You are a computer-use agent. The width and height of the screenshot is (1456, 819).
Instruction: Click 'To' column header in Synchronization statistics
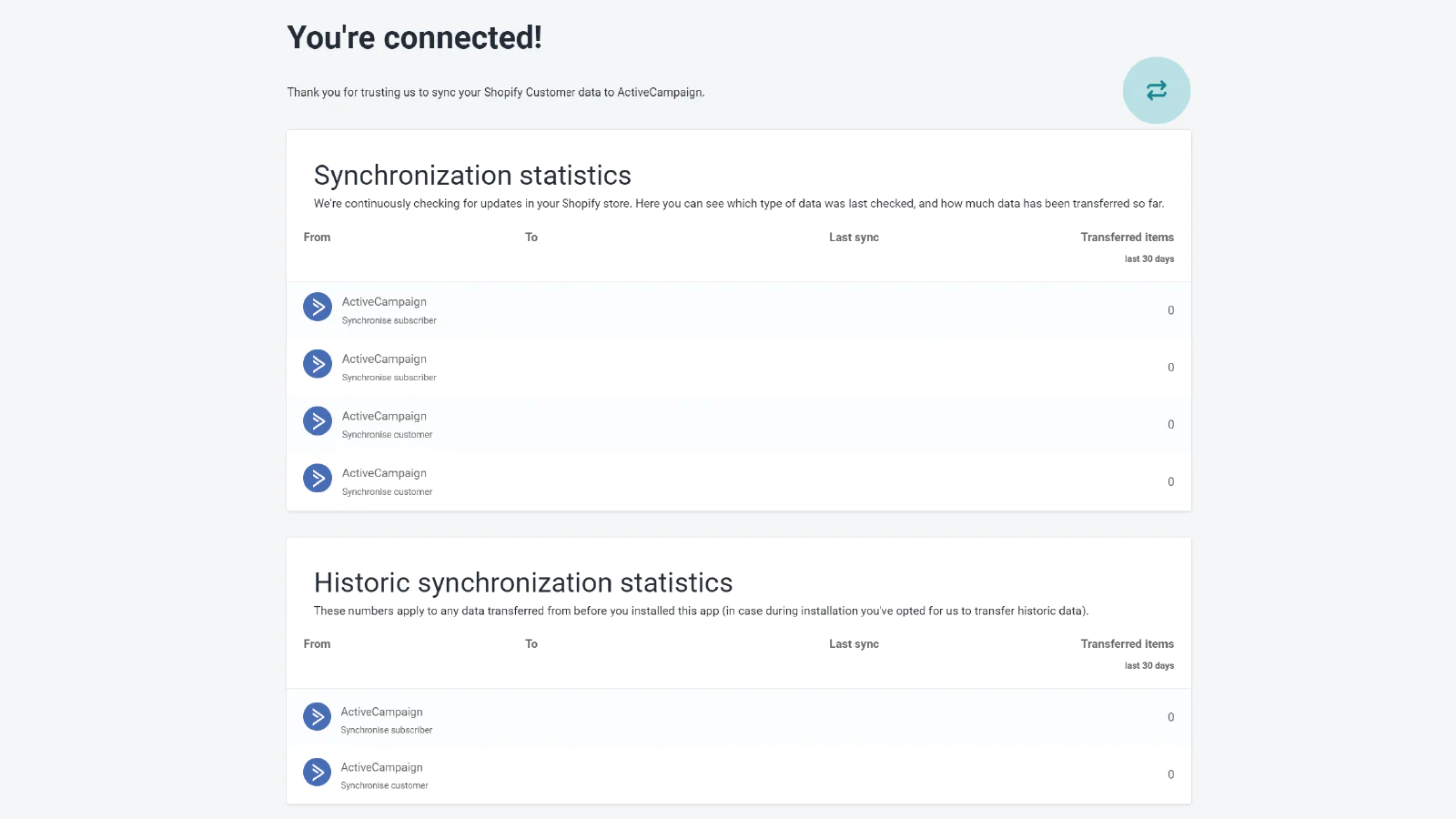tap(531, 238)
